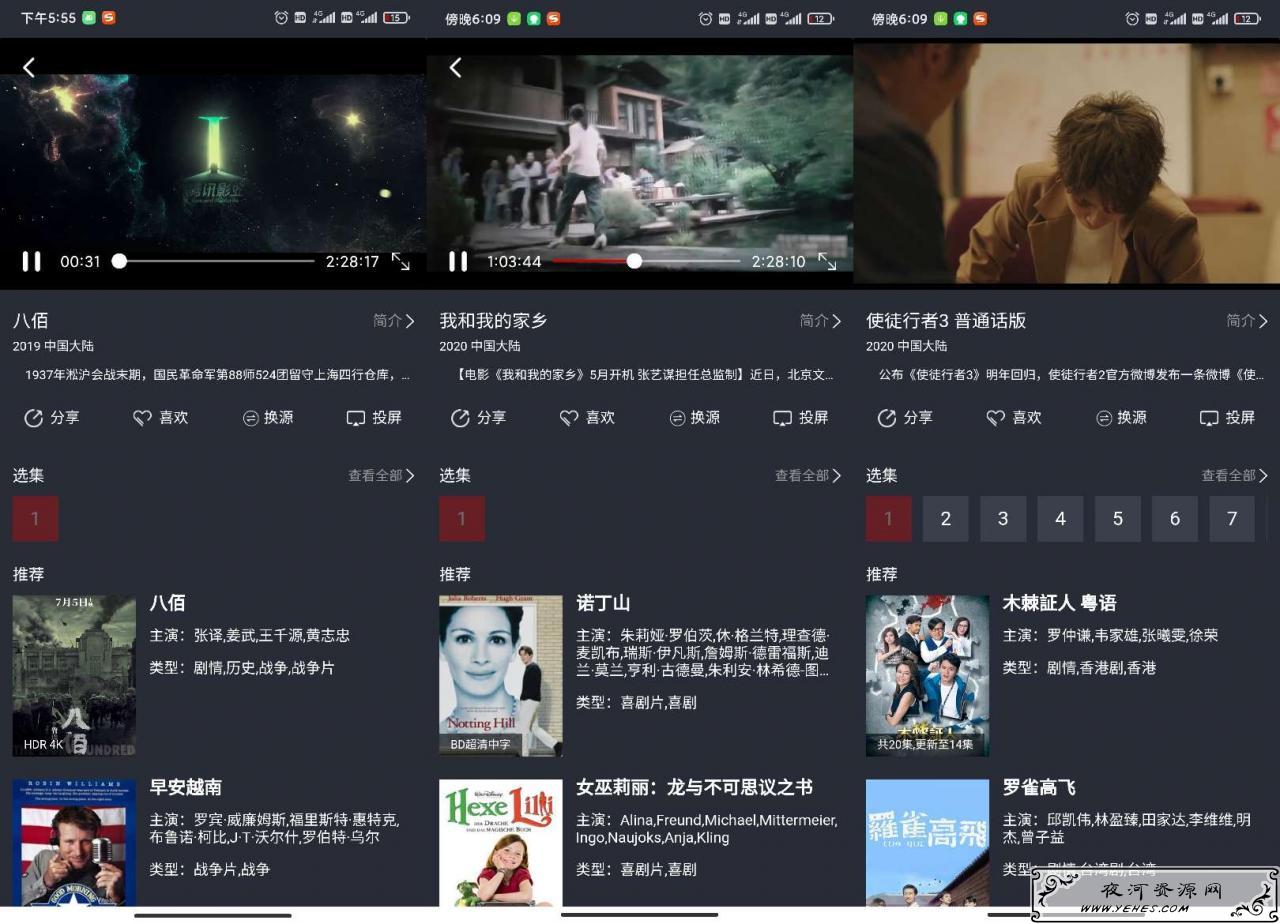This screenshot has height=924, width=1280.
Task: Switch source for 八佰 using 换源
Action: tap(268, 418)
